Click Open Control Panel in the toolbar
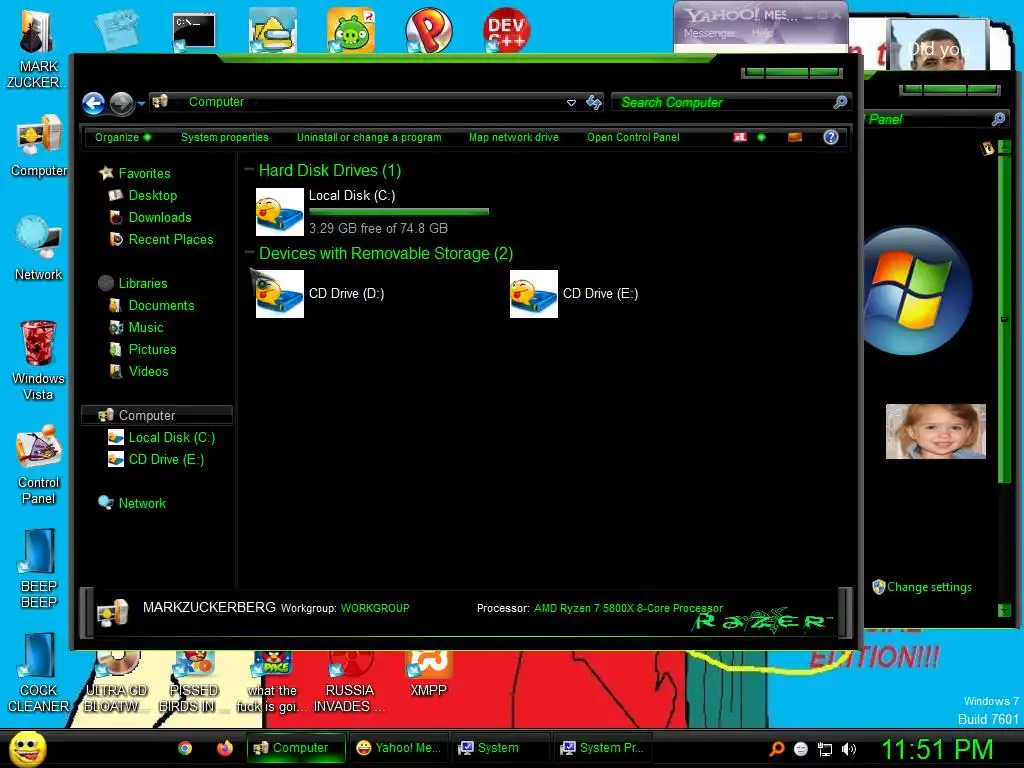Screen dimensions: 1024x768 (633, 137)
